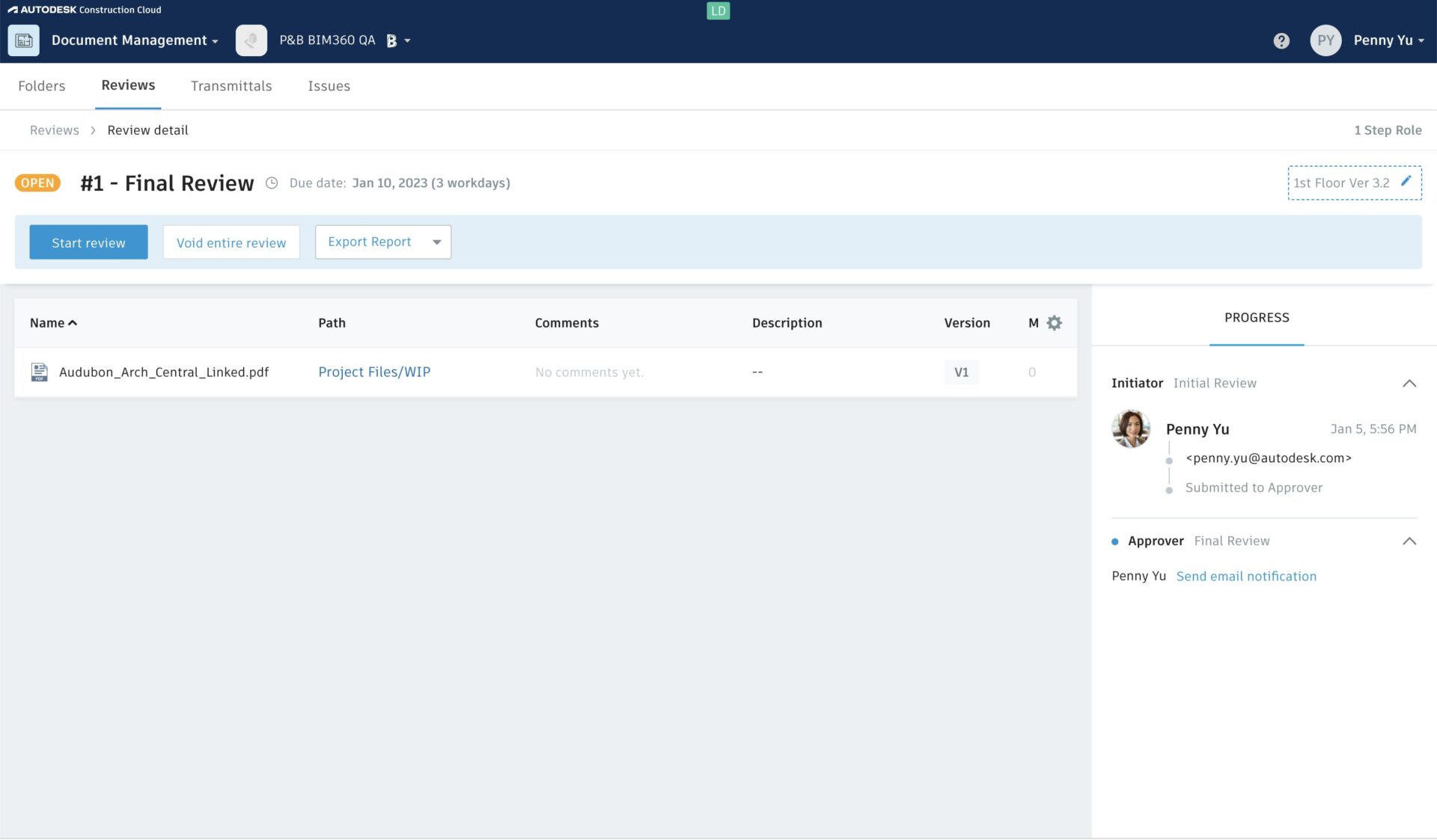Viewport: 1437px width, 840px height.
Task: Select the PROGRESS tab
Action: [1257, 318]
